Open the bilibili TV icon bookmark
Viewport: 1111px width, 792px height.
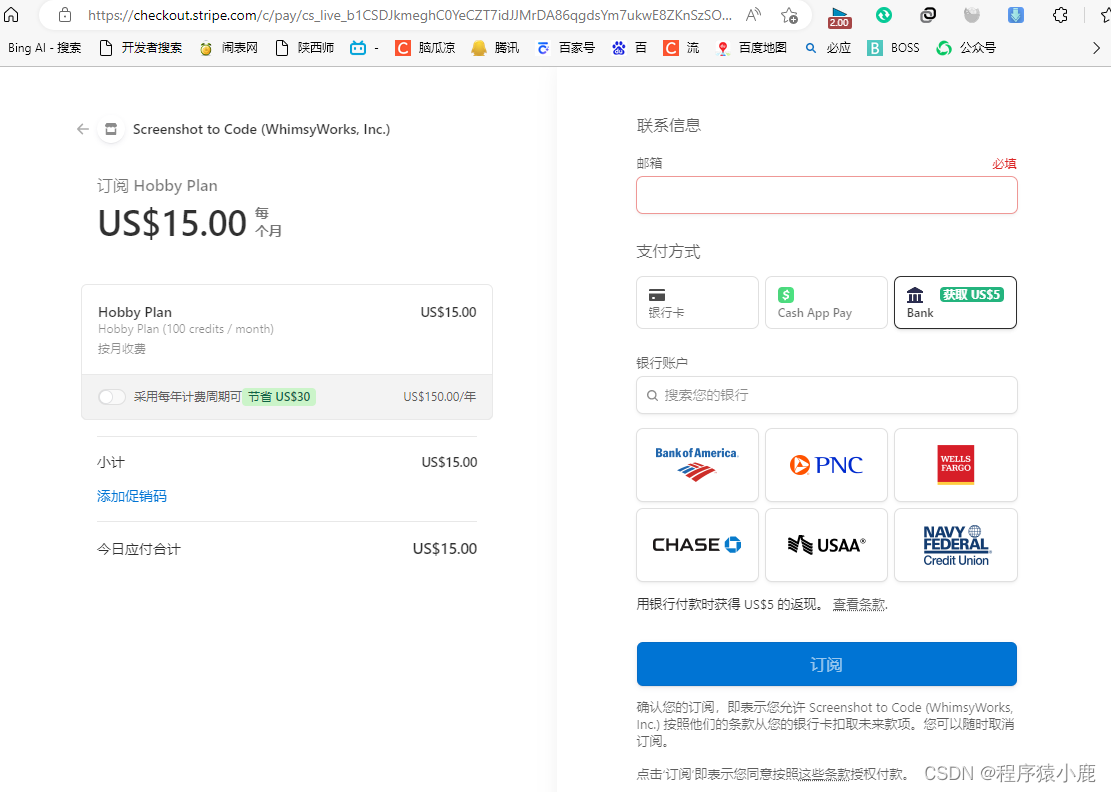tap(364, 47)
